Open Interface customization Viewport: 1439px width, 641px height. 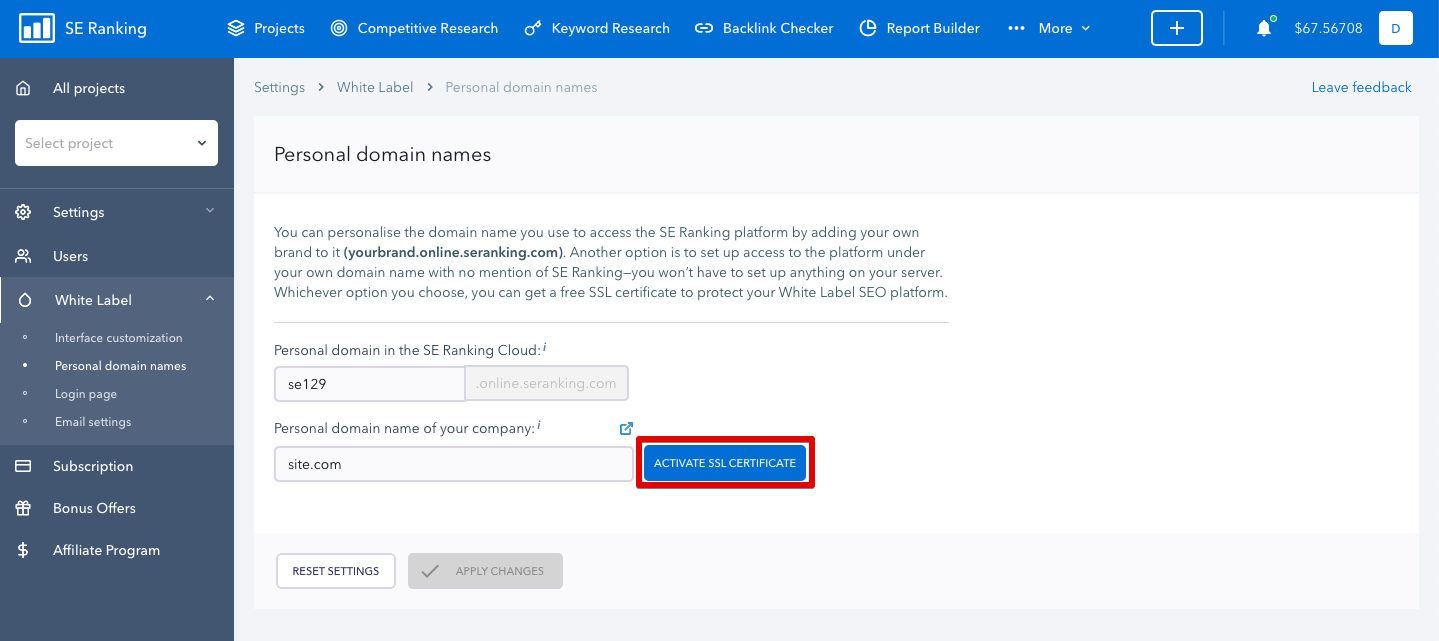coord(118,338)
